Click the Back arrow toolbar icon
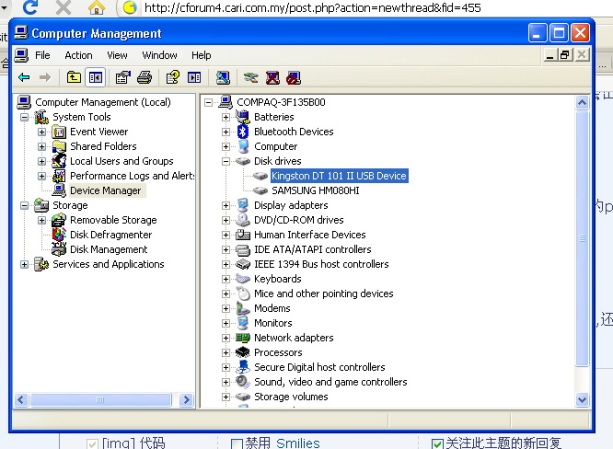This screenshot has width=613, height=449. [24, 77]
